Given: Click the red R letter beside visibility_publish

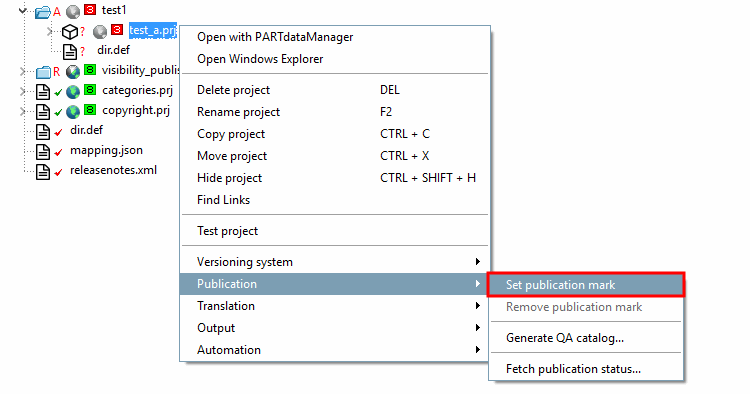Looking at the screenshot, I should coord(56,72).
